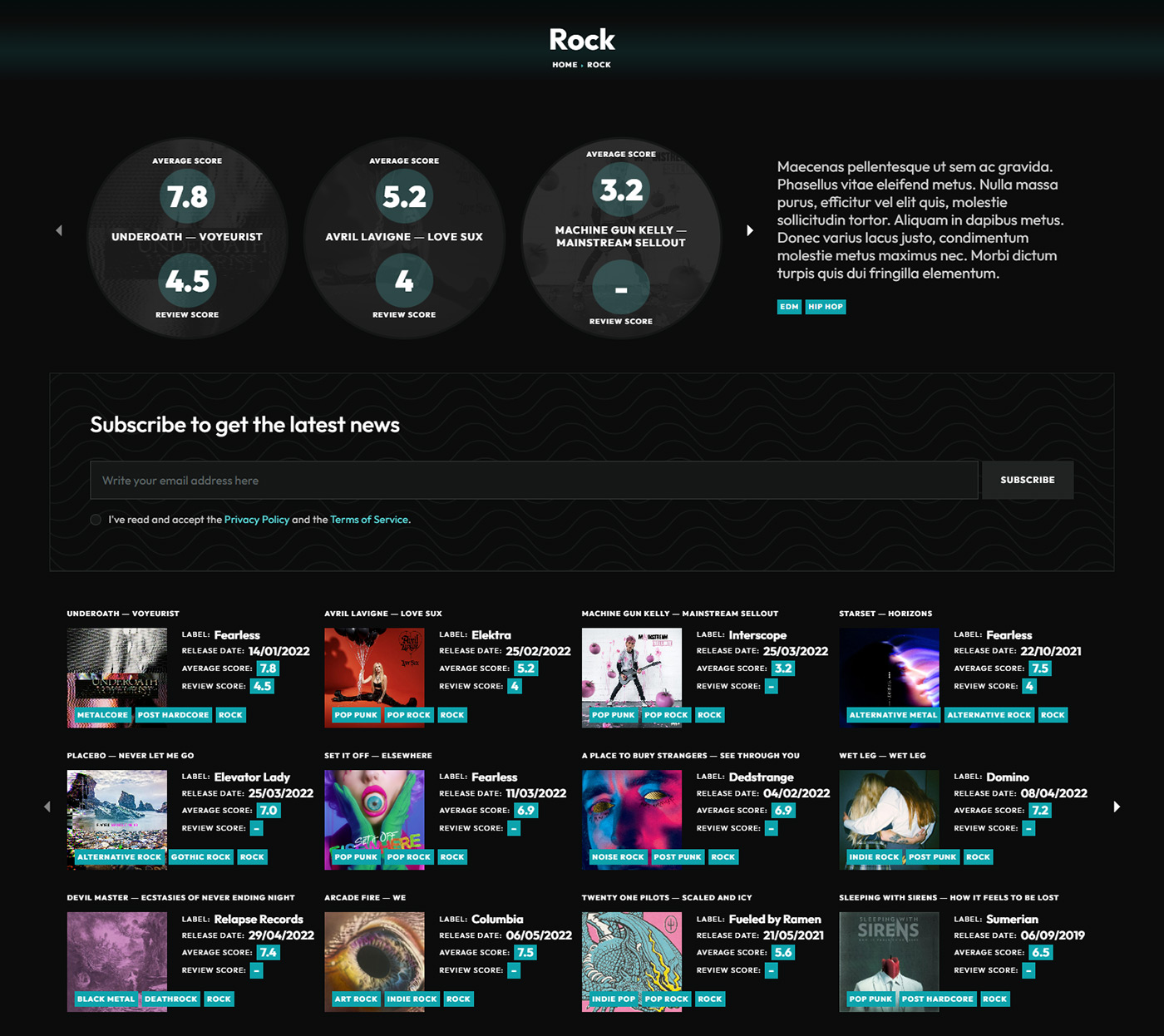Open Underoath Voyeurist featured circle
Screen dimensions: 1164x1036
[x=187, y=238]
